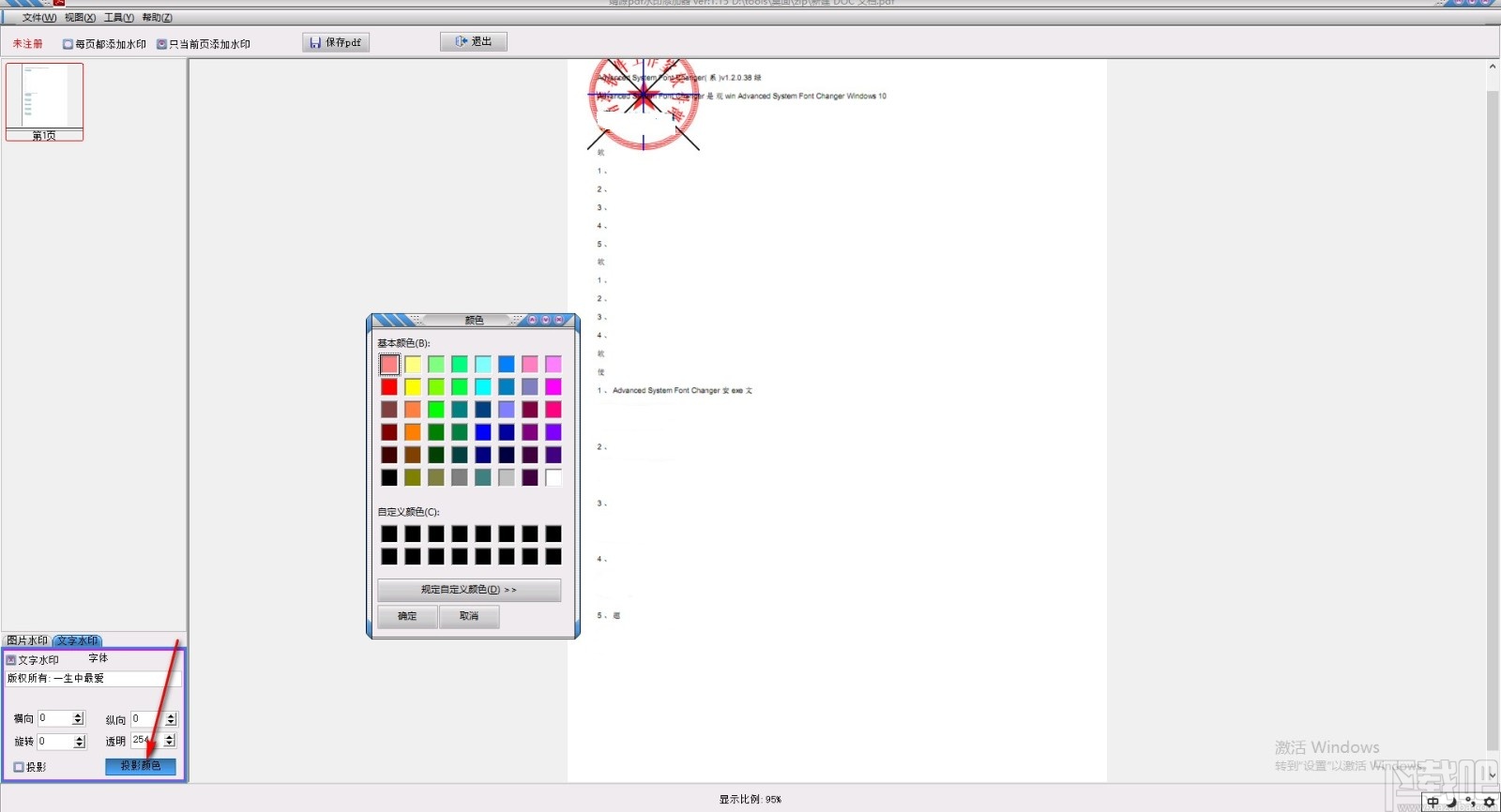Open the 字体 font settings
The width and height of the screenshot is (1501, 812).
point(99,658)
